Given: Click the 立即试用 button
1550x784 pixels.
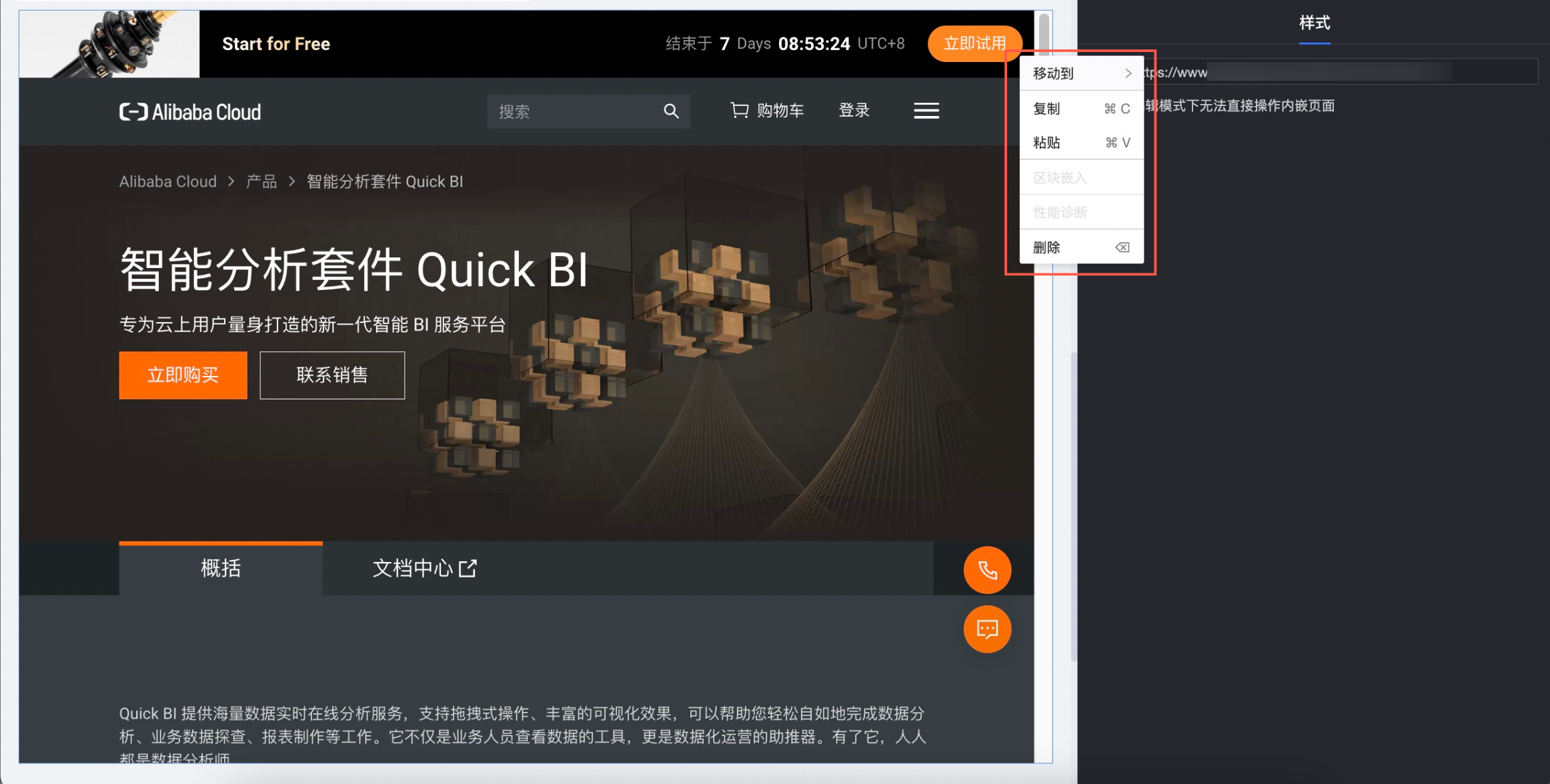Looking at the screenshot, I should 974,44.
